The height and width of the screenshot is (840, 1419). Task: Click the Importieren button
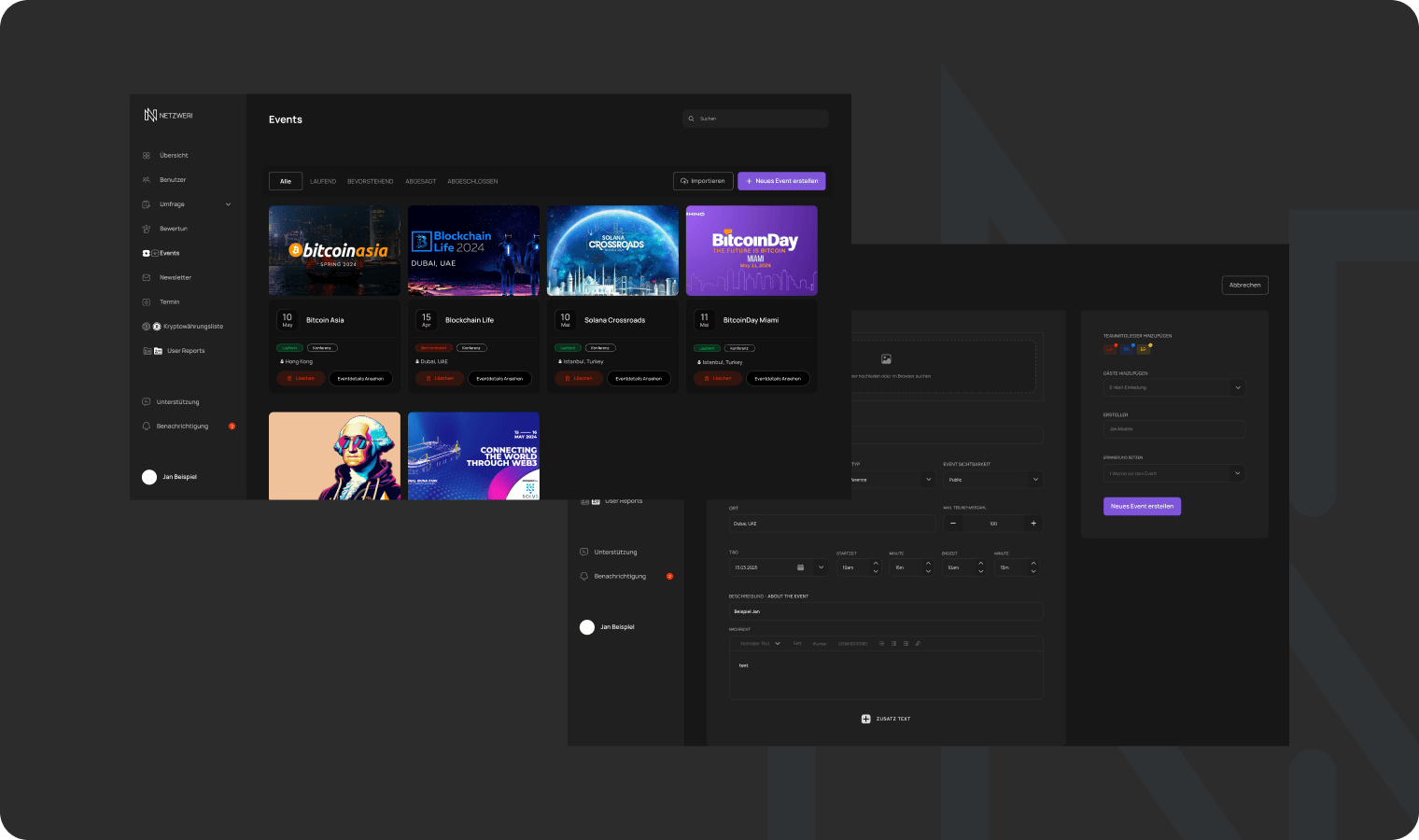703,181
